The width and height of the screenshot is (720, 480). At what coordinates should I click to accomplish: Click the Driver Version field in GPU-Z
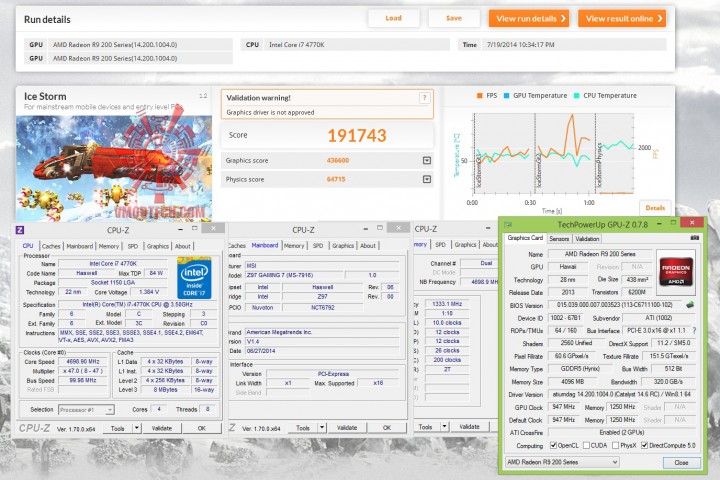622,394
